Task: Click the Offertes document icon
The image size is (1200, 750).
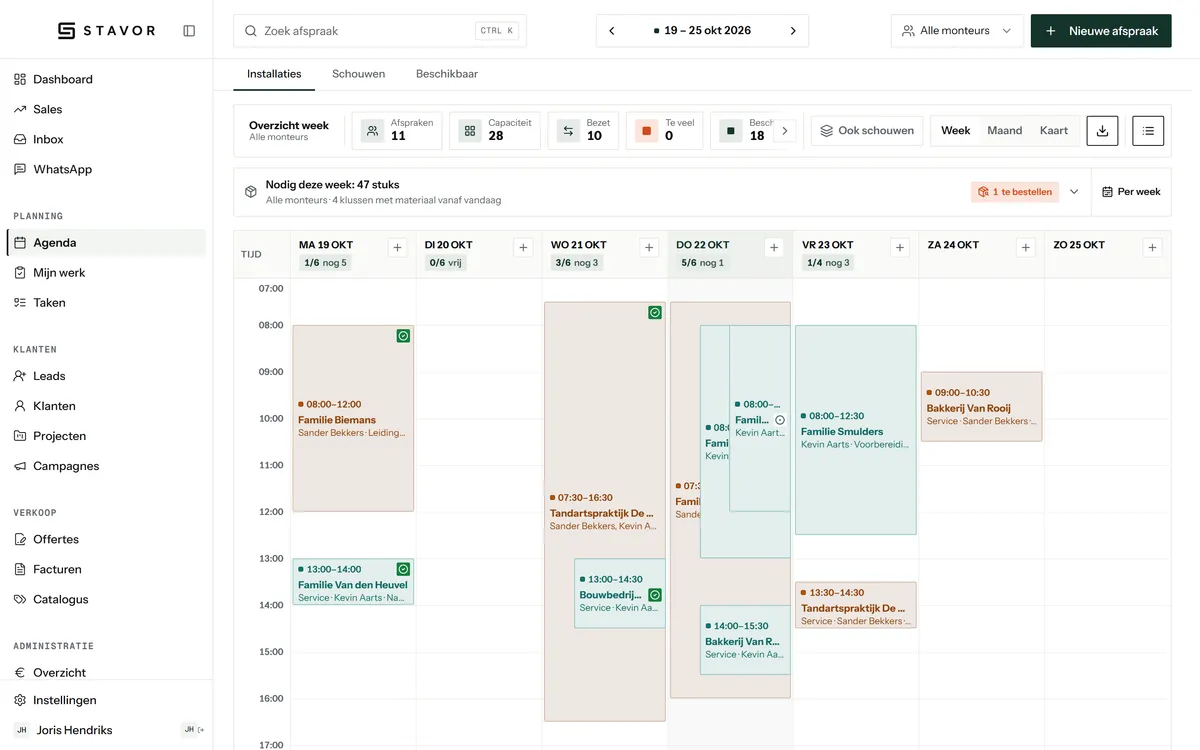Action: point(20,539)
